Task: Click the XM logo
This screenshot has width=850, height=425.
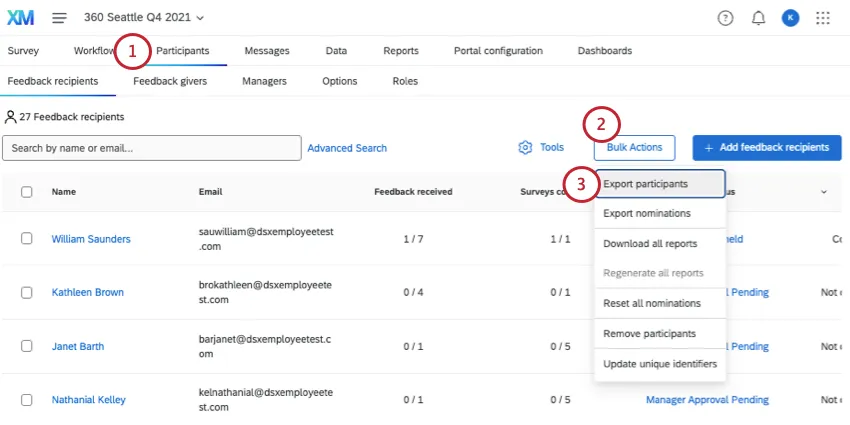Action: (21, 17)
